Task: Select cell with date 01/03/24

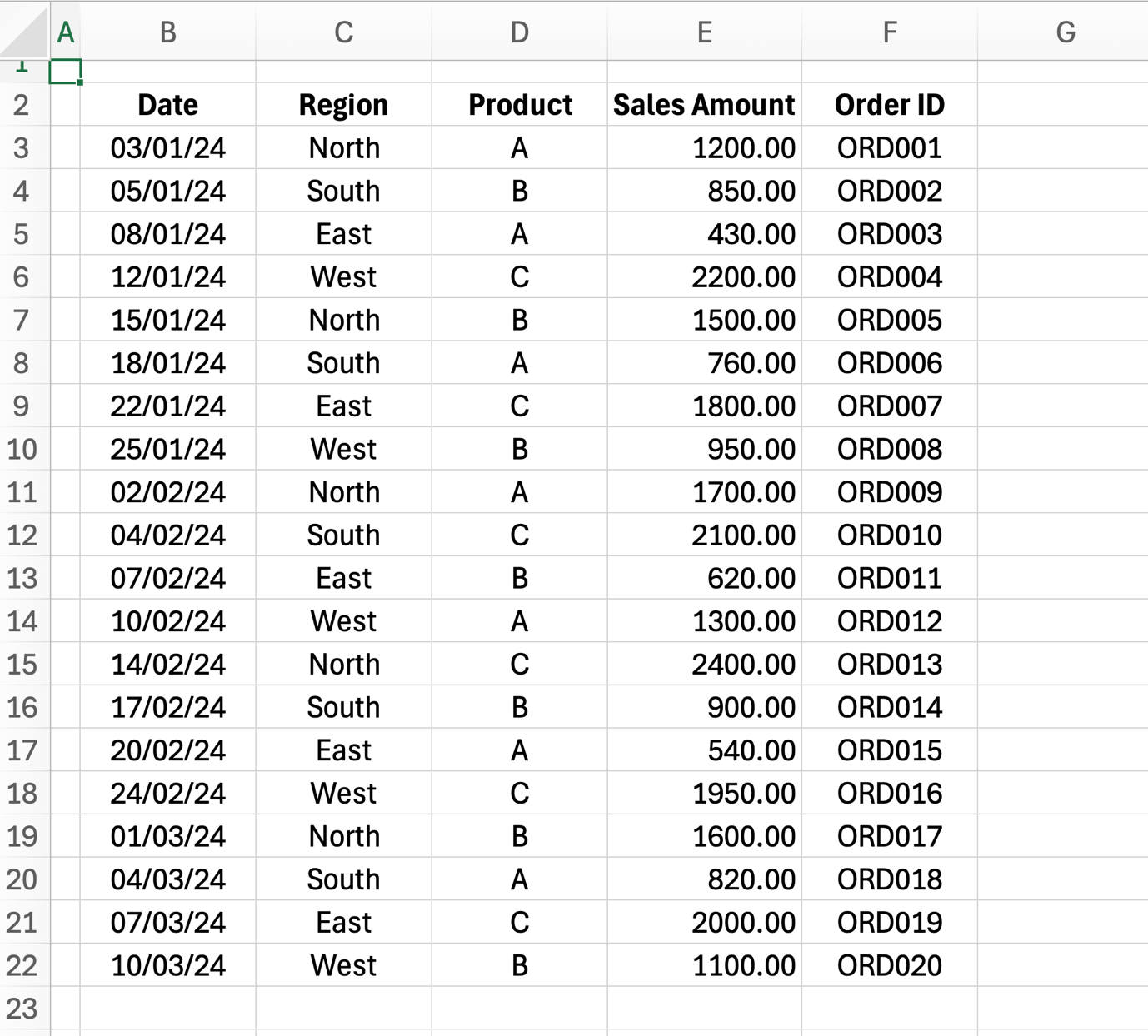Action: (x=167, y=836)
